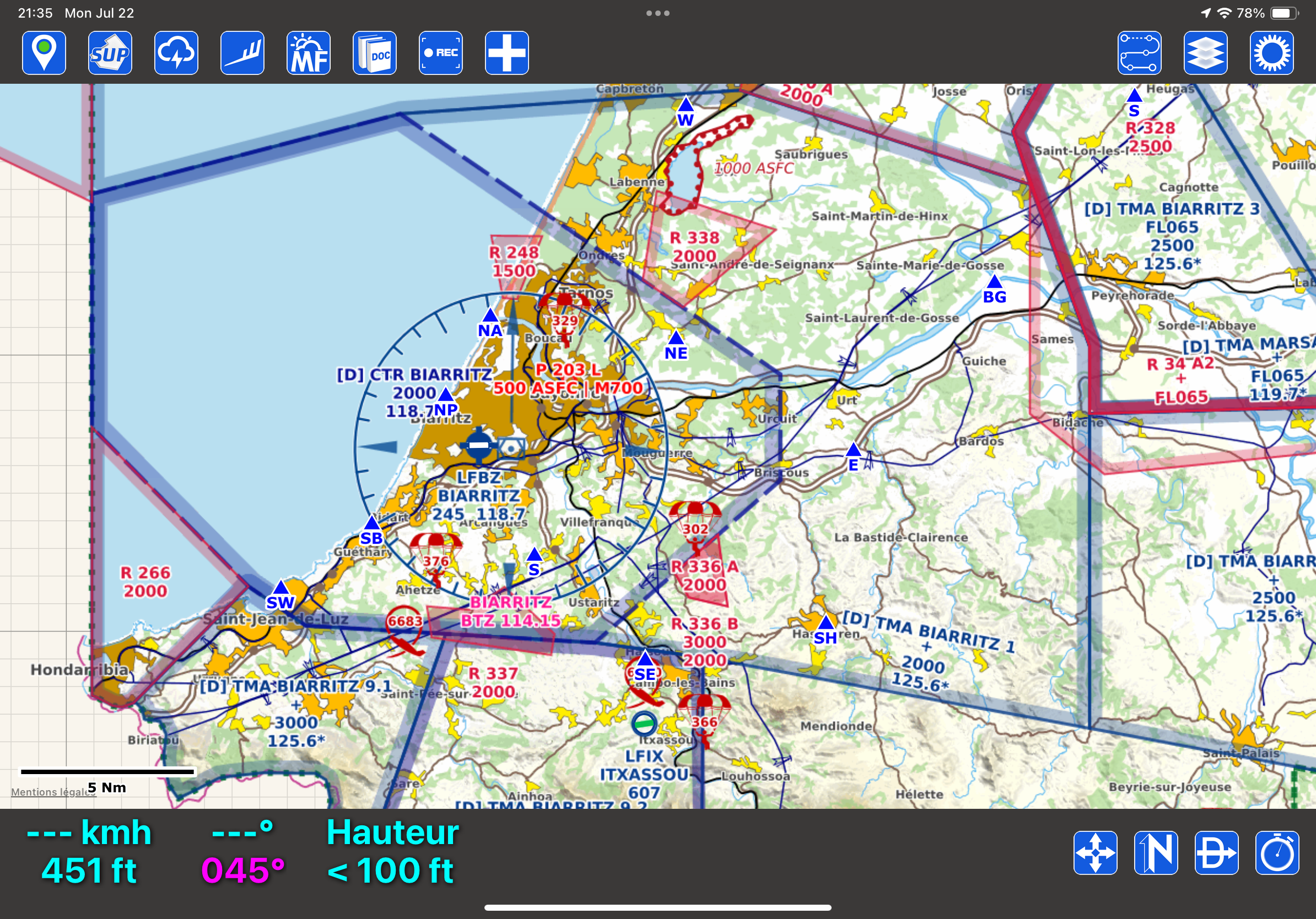Open the settings gear icon
1316x919 pixels.
click(x=1272, y=53)
